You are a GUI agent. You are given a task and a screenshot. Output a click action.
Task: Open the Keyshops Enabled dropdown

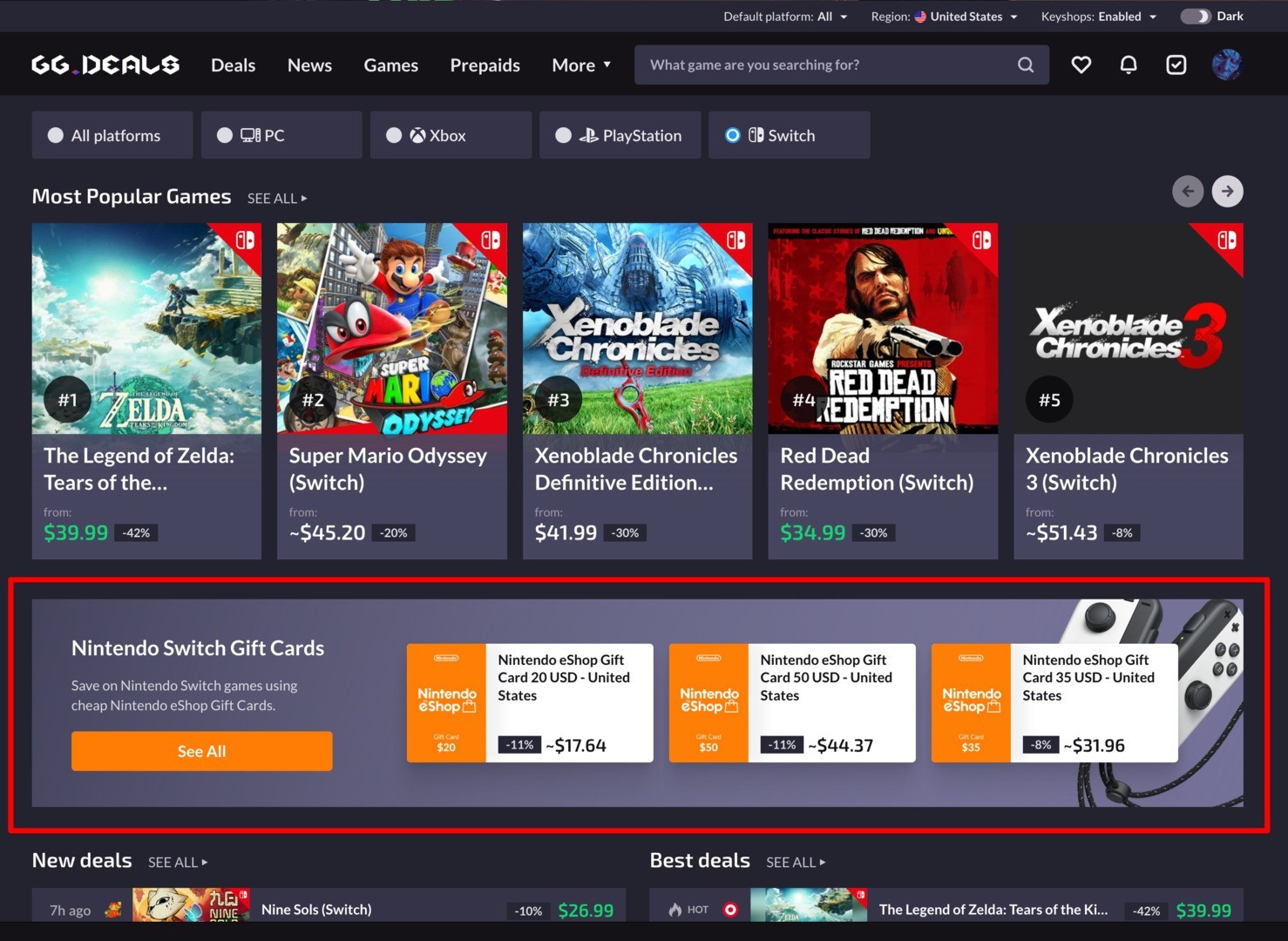pyautogui.click(x=1099, y=17)
